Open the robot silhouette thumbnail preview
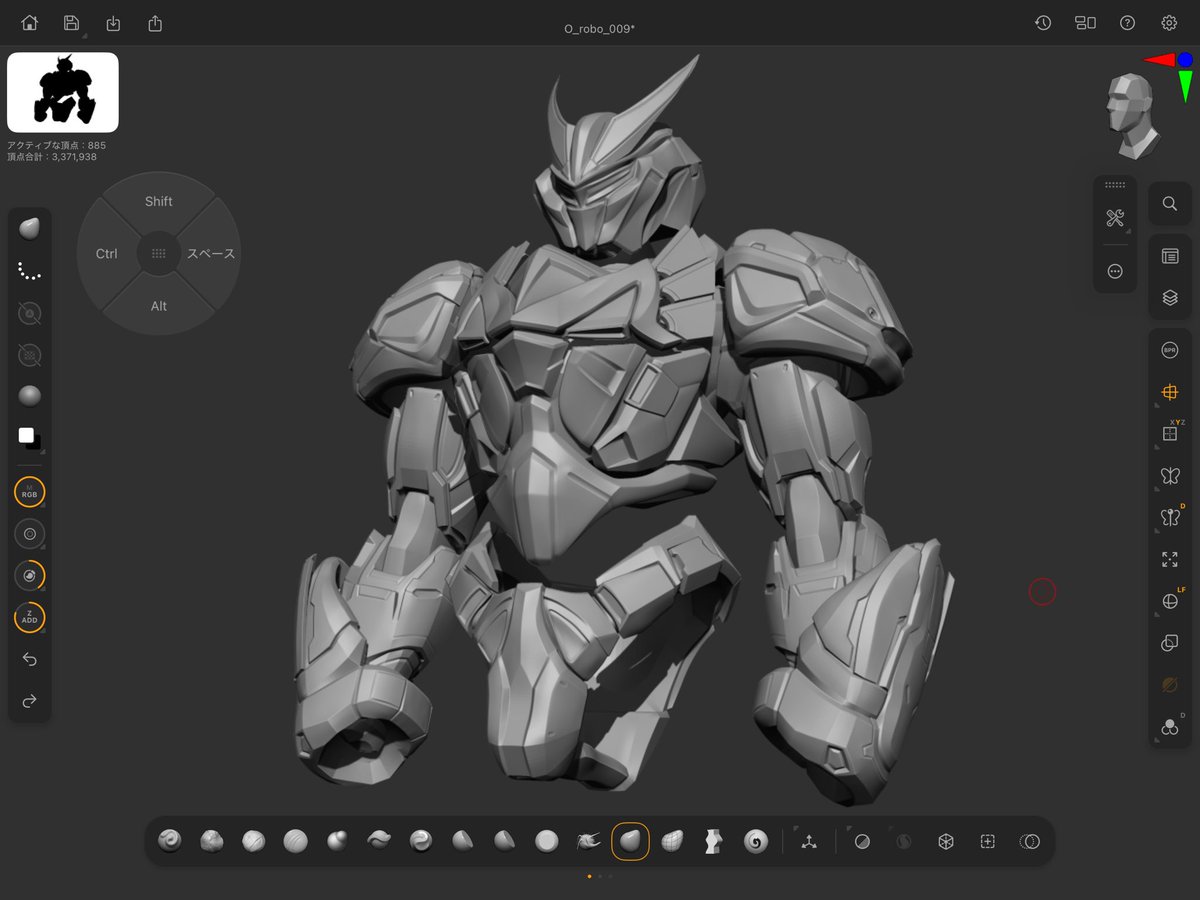The width and height of the screenshot is (1200, 900). tap(63, 93)
